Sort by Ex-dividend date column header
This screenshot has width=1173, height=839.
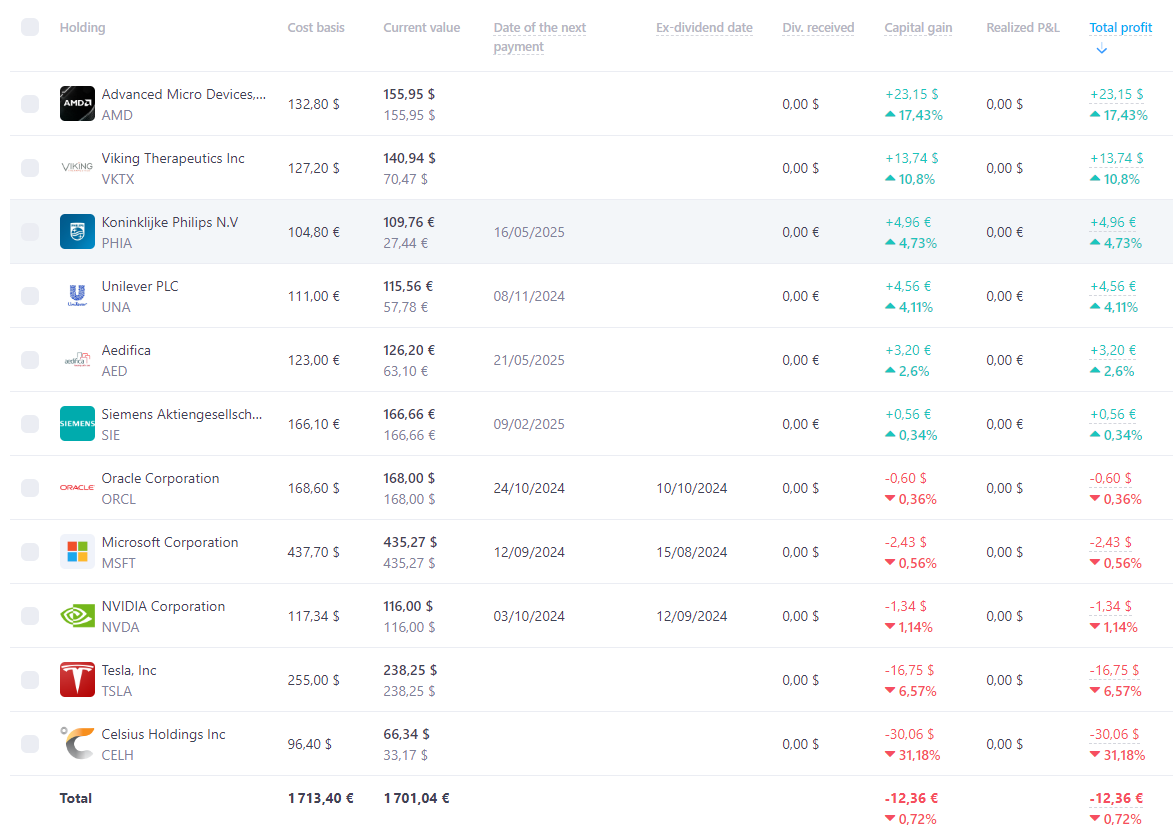click(x=704, y=28)
